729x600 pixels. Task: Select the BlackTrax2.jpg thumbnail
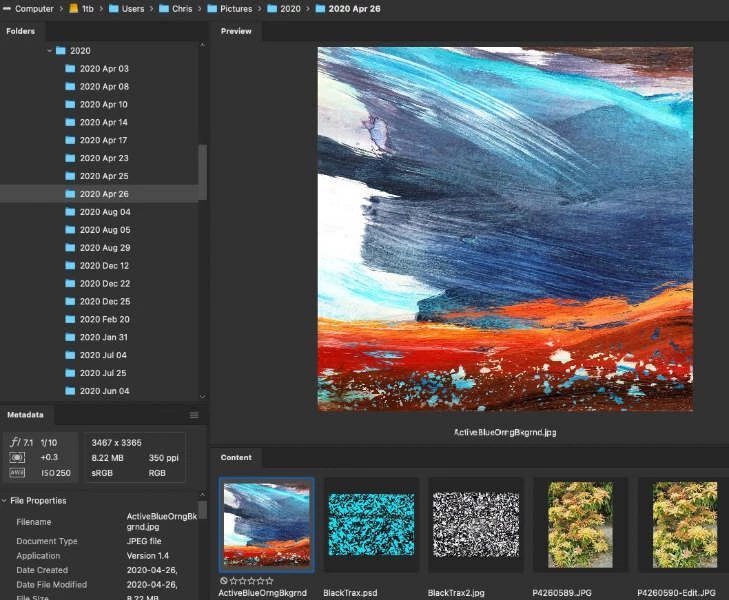click(476, 524)
